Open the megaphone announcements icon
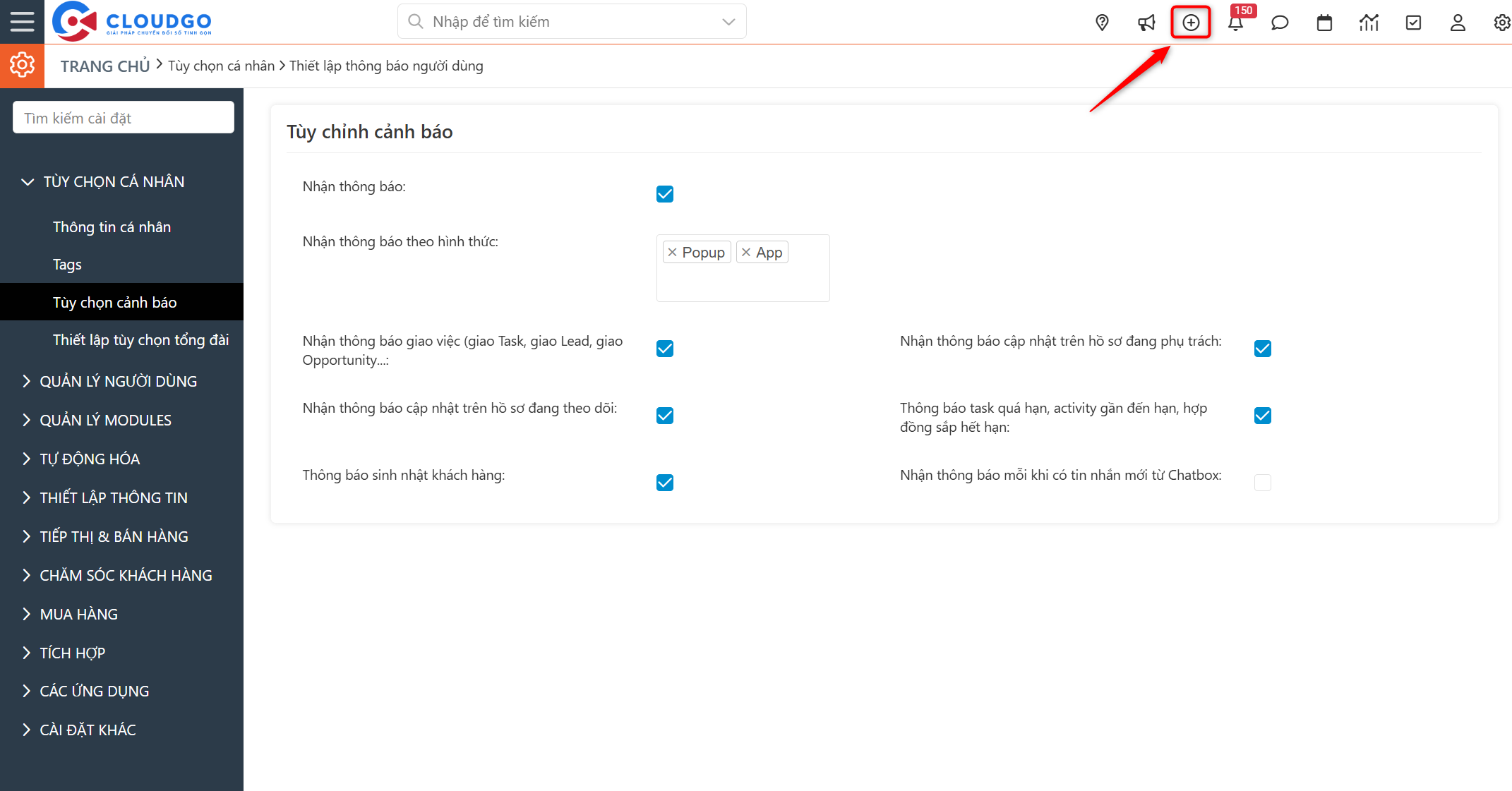 pos(1146,23)
